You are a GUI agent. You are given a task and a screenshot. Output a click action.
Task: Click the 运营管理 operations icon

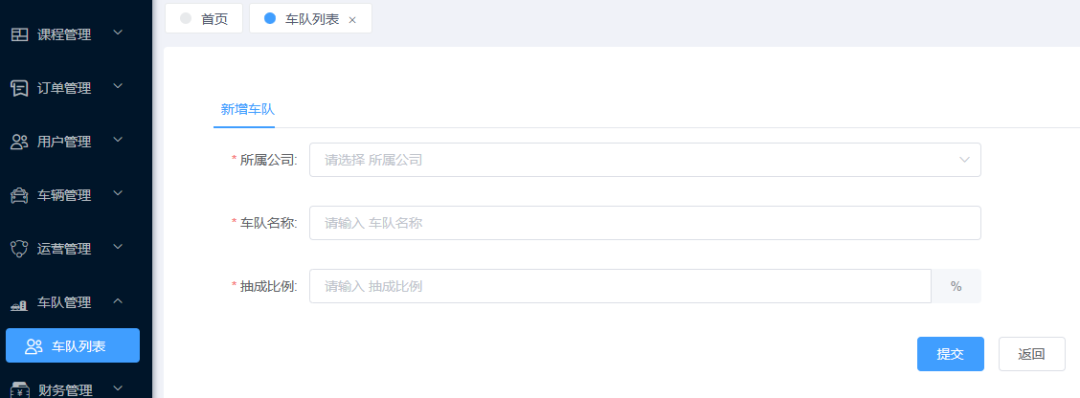click(19, 249)
